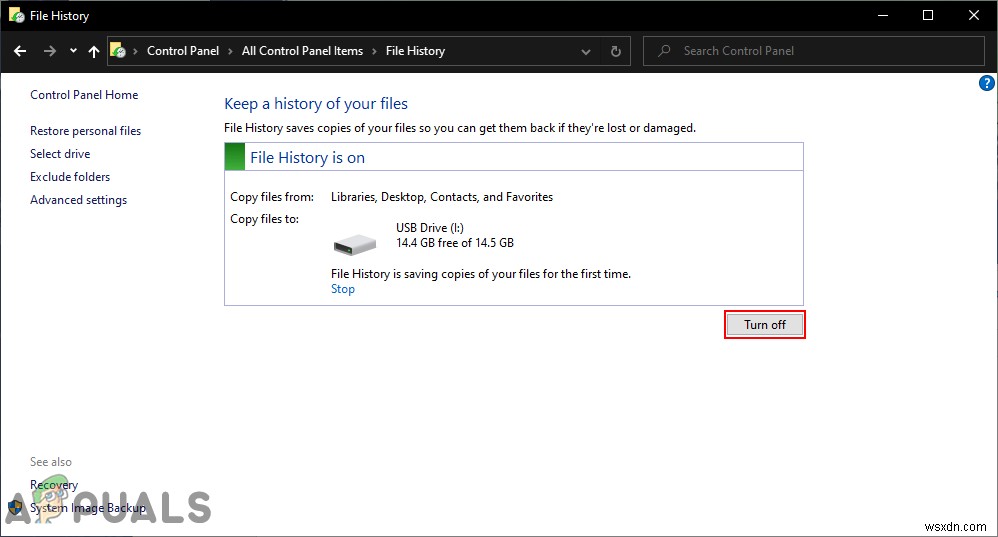Click the File History address bar icon
998x537 pixels.
pos(118,50)
